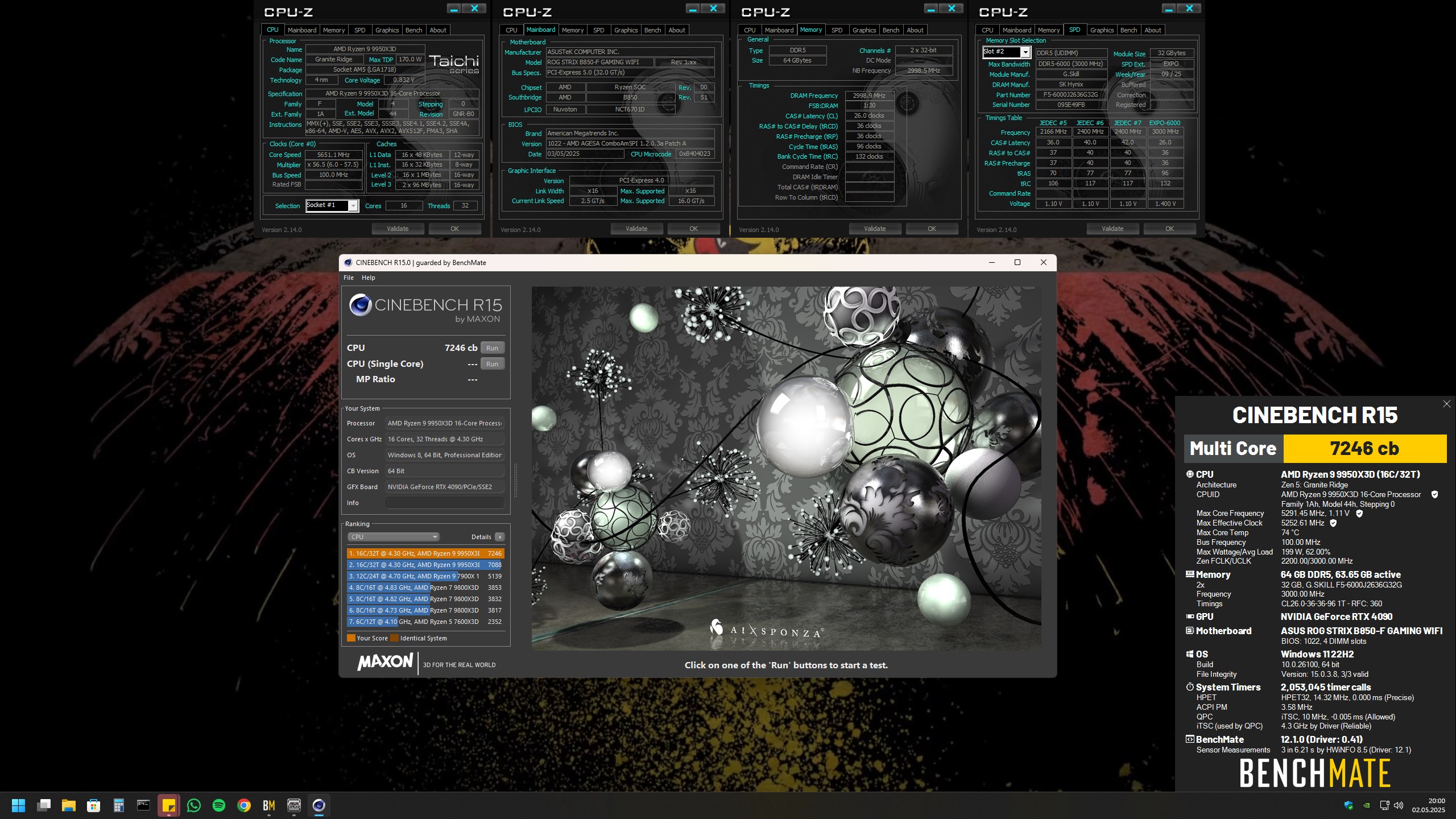Click the Info field in Cinebench Your System
1456x819 pixels.
click(x=445, y=503)
